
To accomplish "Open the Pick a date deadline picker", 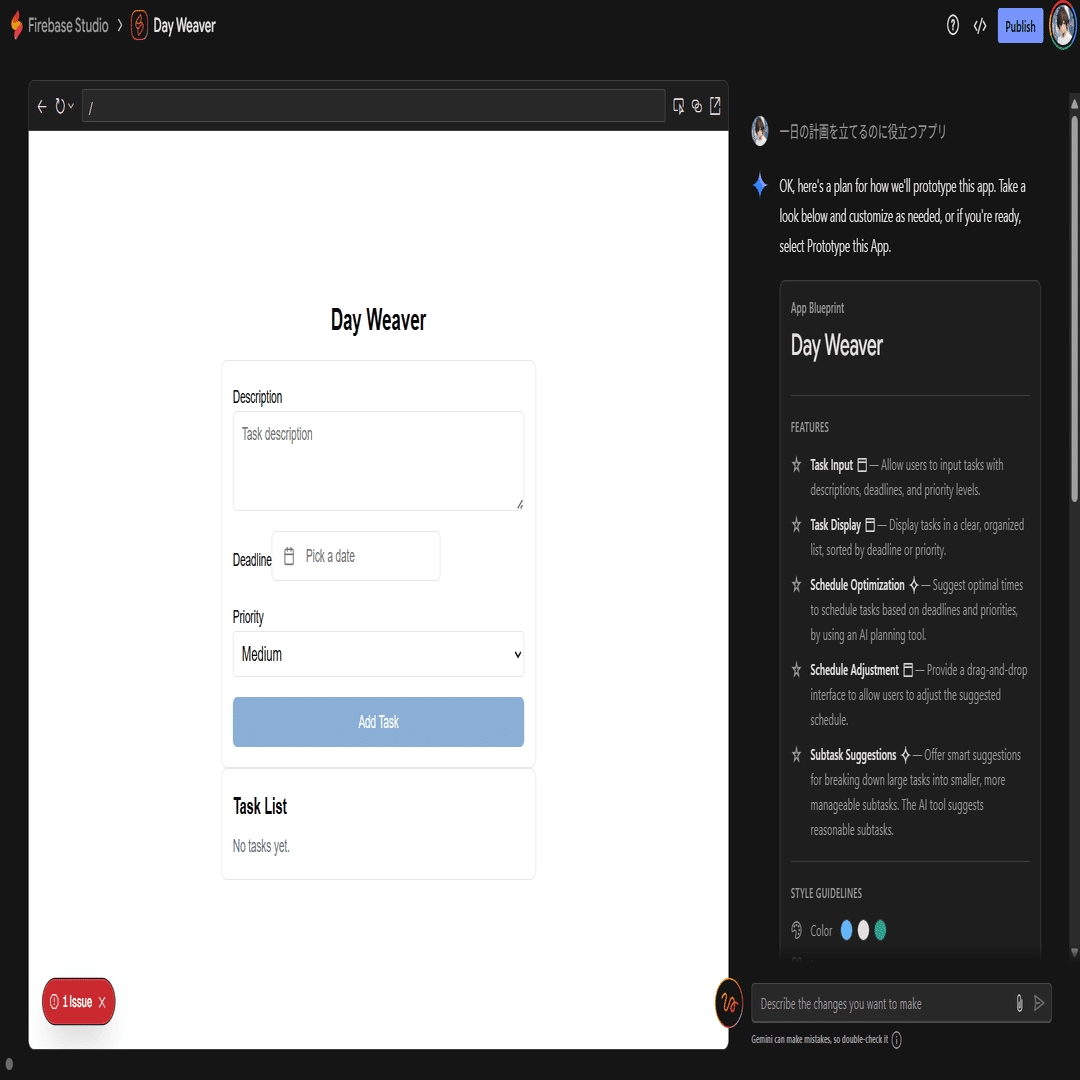I will tap(356, 556).
